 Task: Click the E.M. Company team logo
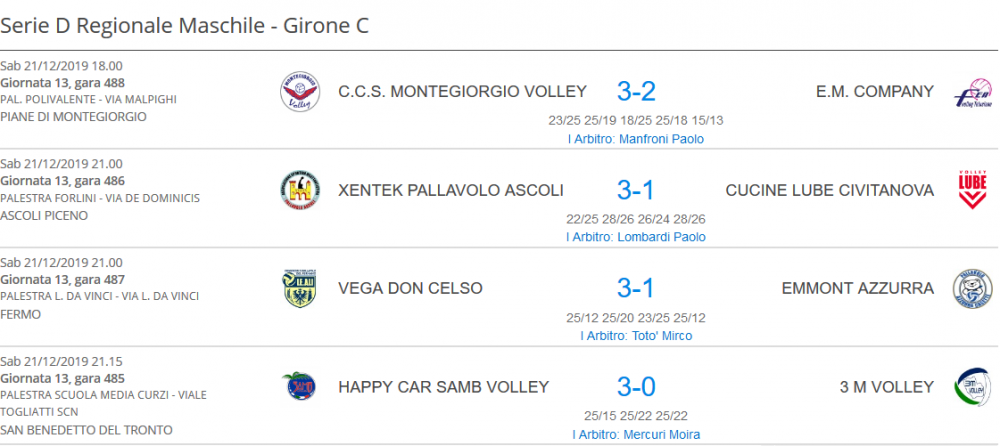point(973,92)
